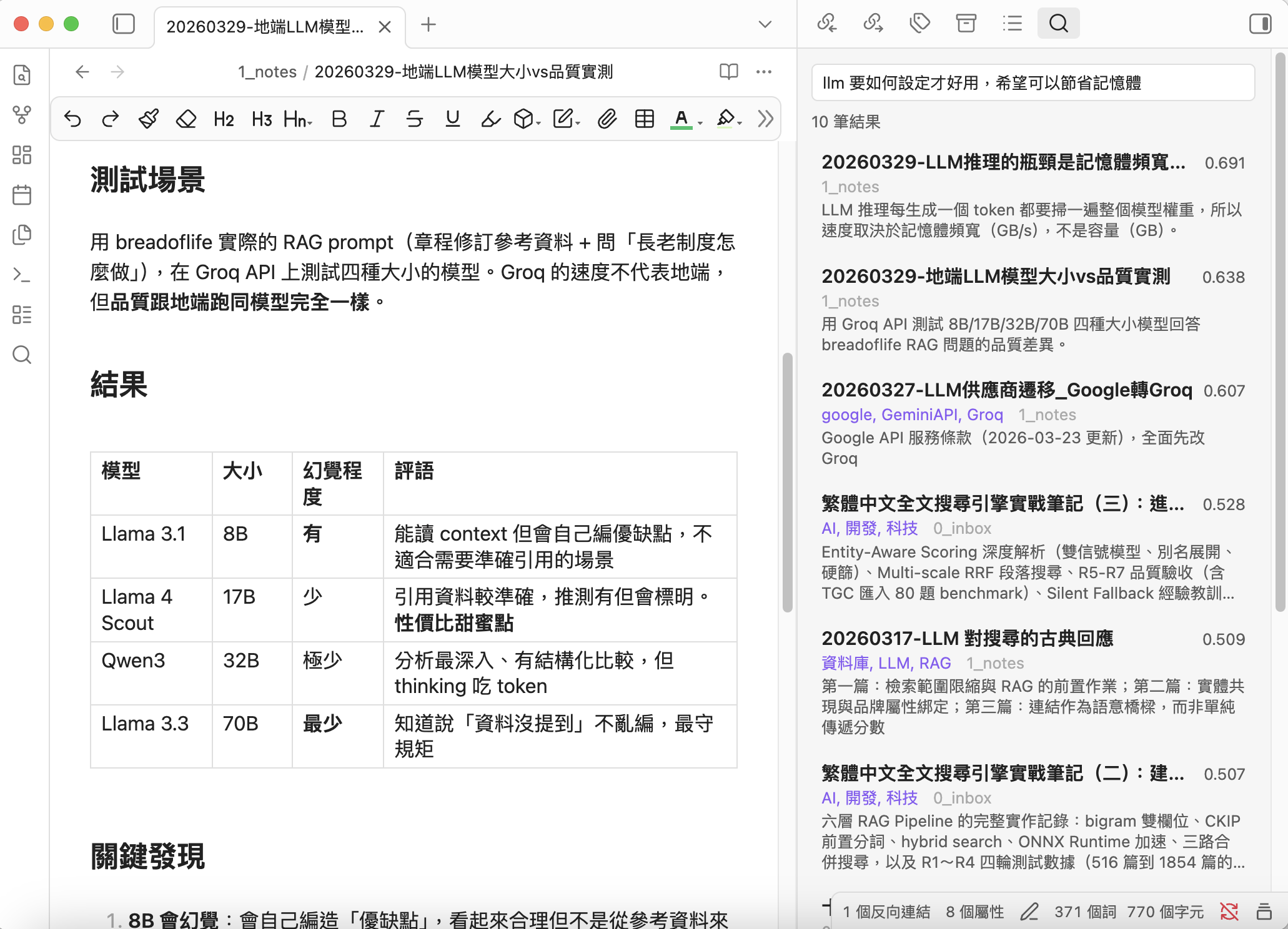1288x929 pixels.
Task: Open the terminal command icon in sidebar
Action: tap(22, 275)
